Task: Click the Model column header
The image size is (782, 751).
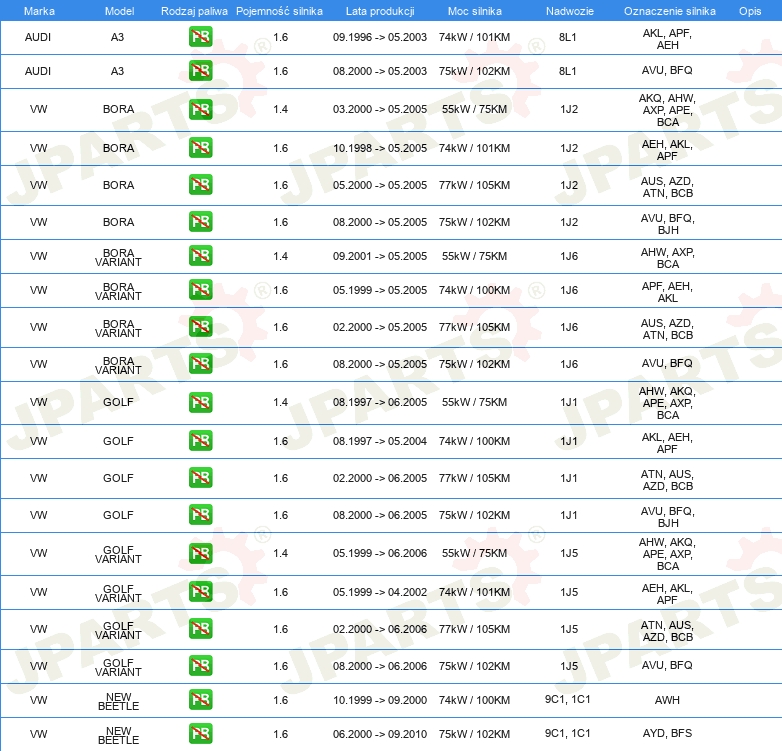Action: (119, 11)
